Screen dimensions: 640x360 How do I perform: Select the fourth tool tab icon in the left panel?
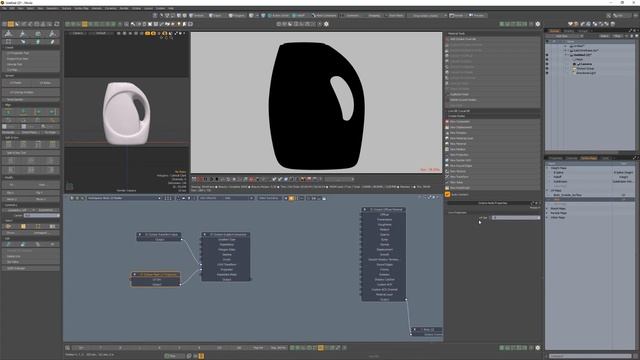coord(52,33)
